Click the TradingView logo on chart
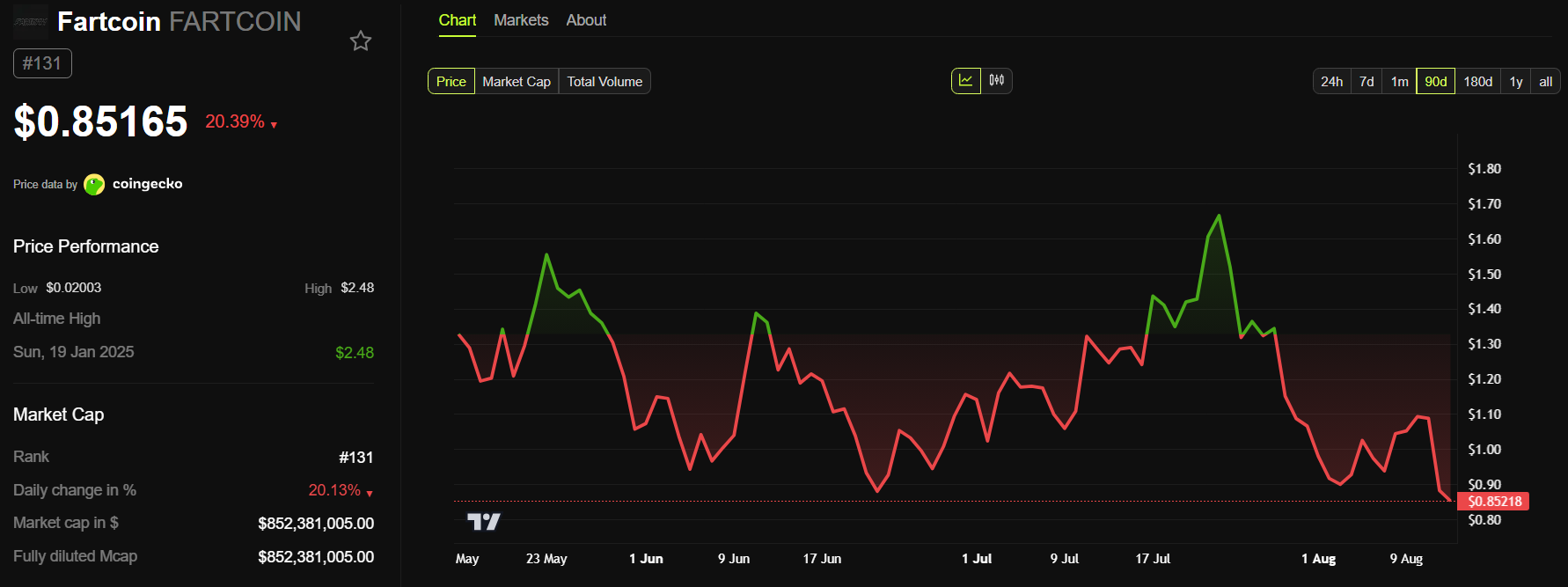 [x=483, y=522]
